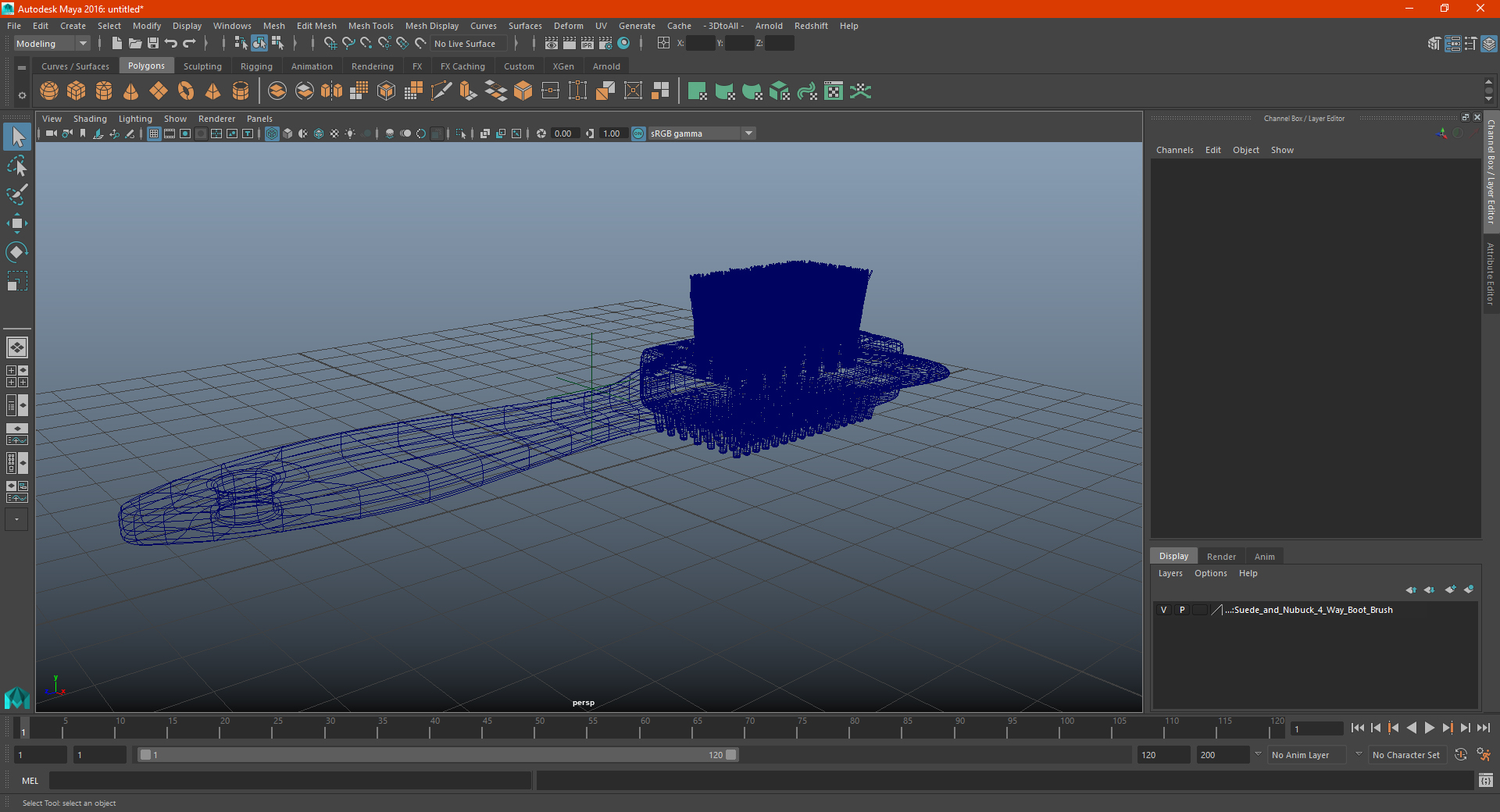
Task: Click the Multi-Cut knife shelf icon
Action: click(x=441, y=91)
